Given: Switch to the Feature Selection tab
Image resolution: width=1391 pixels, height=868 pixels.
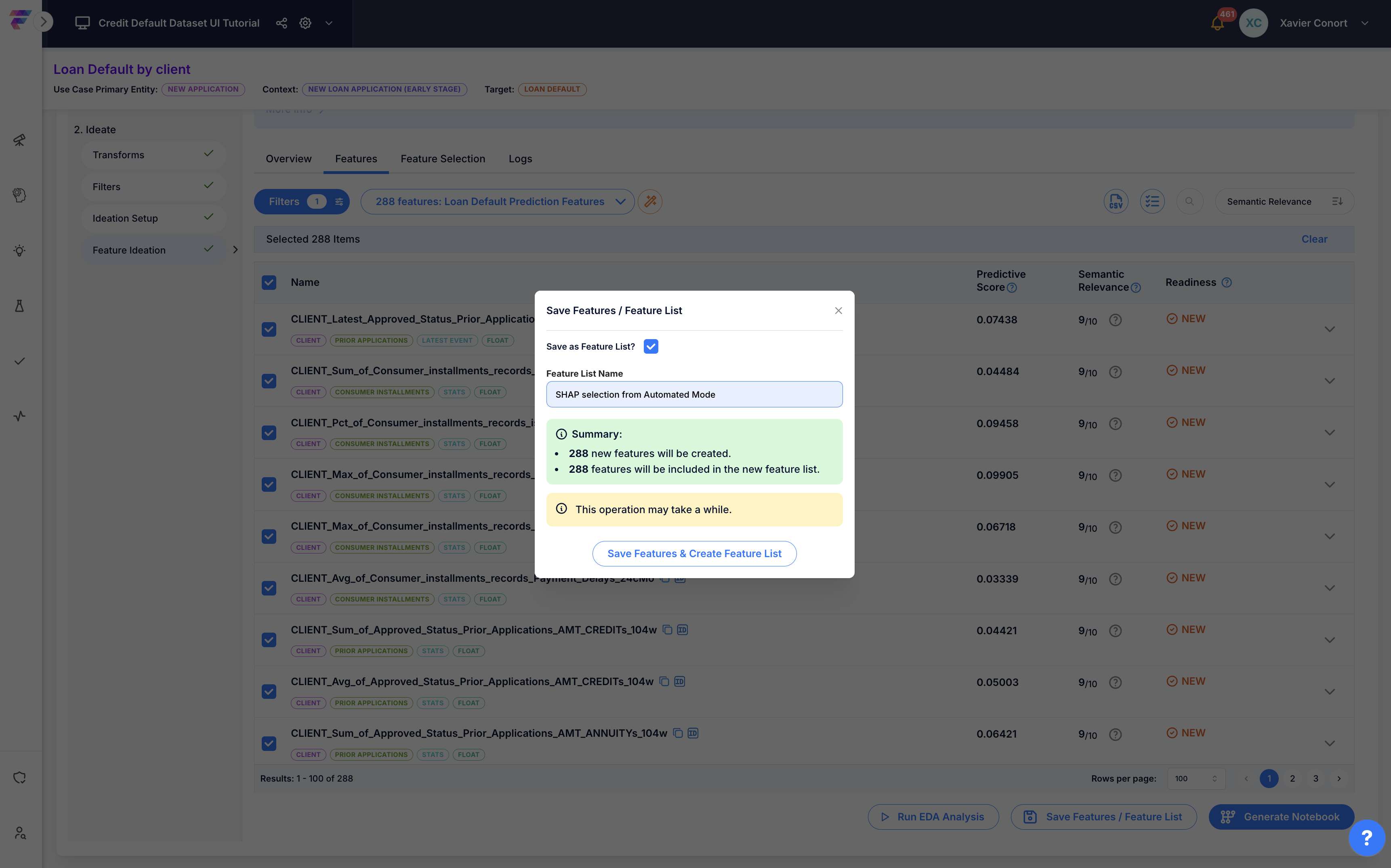Looking at the screenshot, I should [x=443, y=158].
